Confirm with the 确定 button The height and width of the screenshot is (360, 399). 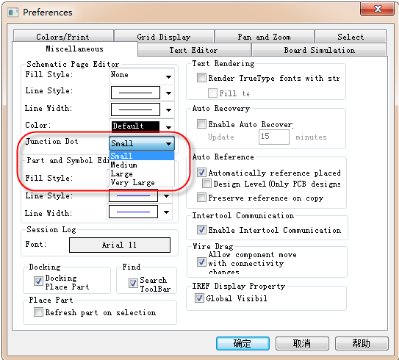click(243, 343)
